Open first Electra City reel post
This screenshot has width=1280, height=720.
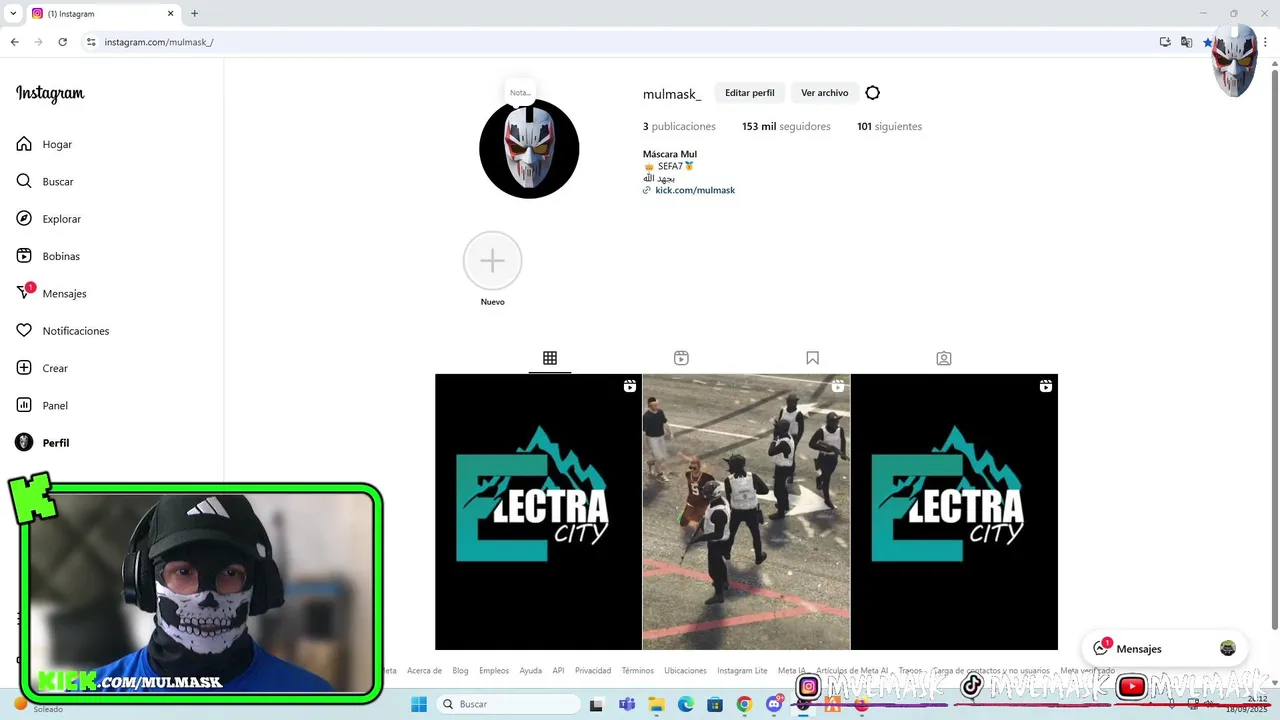point(538,512)
